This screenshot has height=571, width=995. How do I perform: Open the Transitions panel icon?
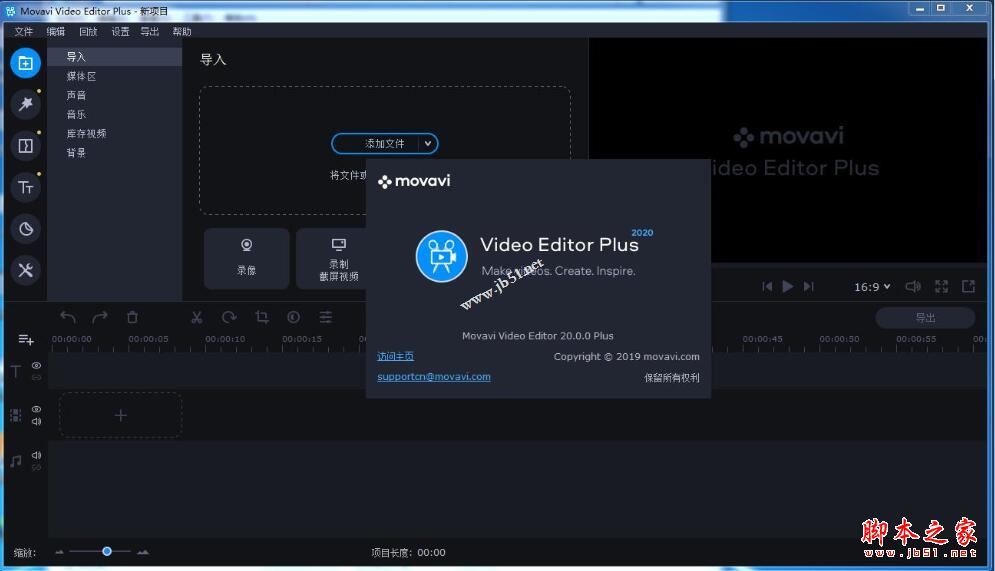point(25,146)
